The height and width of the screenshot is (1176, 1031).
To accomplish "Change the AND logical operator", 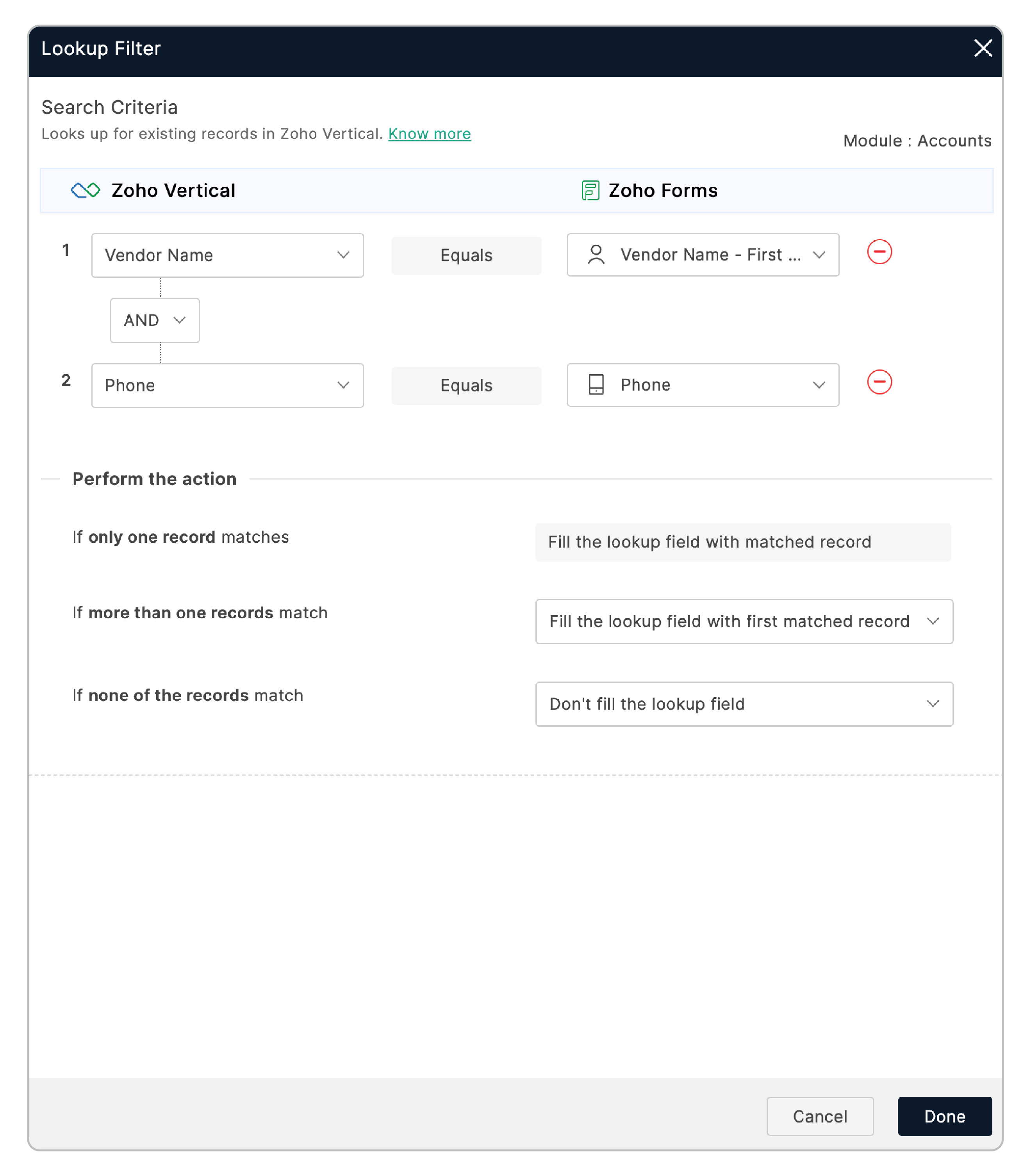I will 154,321.
